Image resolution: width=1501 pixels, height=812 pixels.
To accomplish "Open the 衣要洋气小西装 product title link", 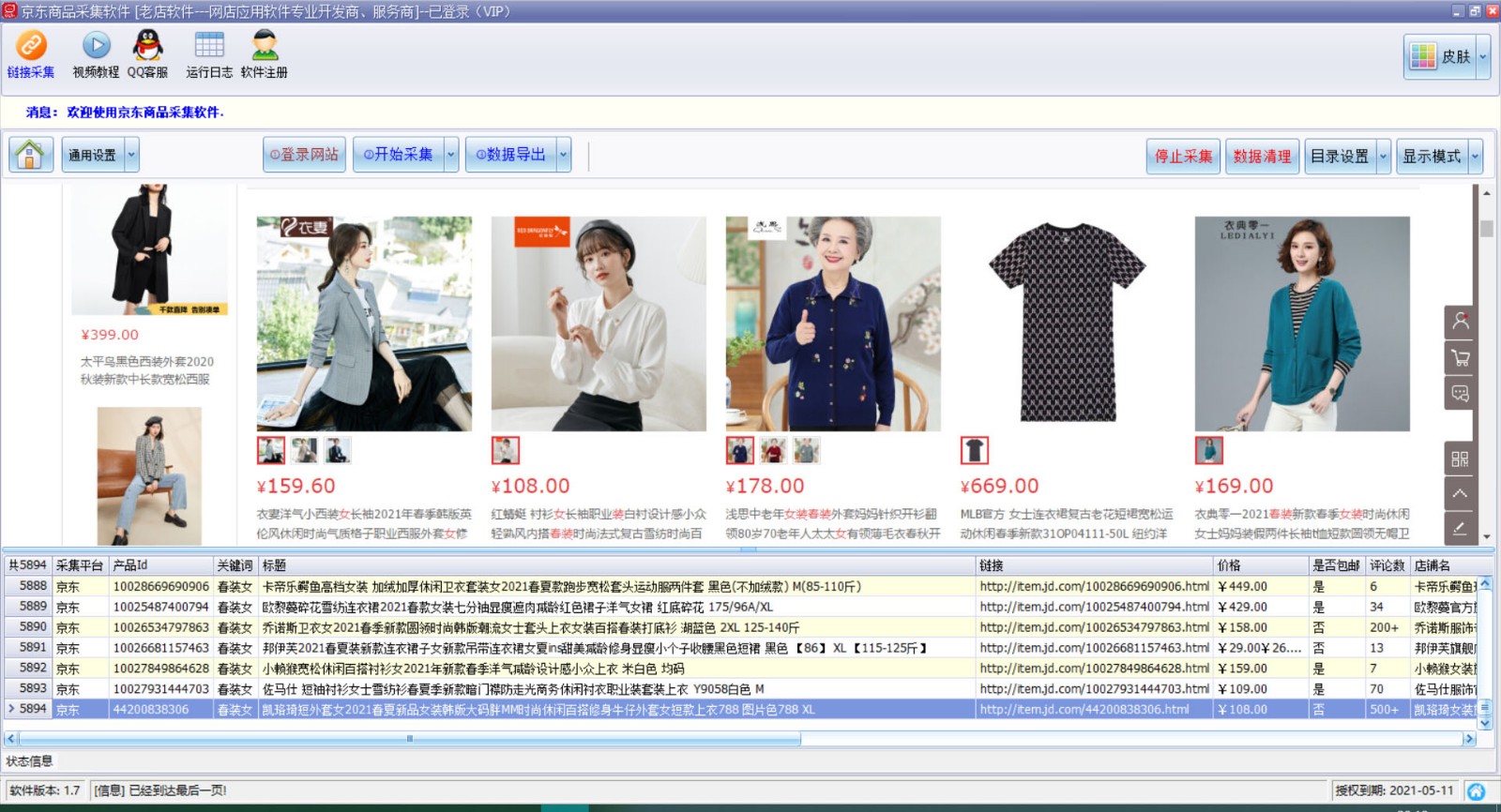I will tap(364, 523).
